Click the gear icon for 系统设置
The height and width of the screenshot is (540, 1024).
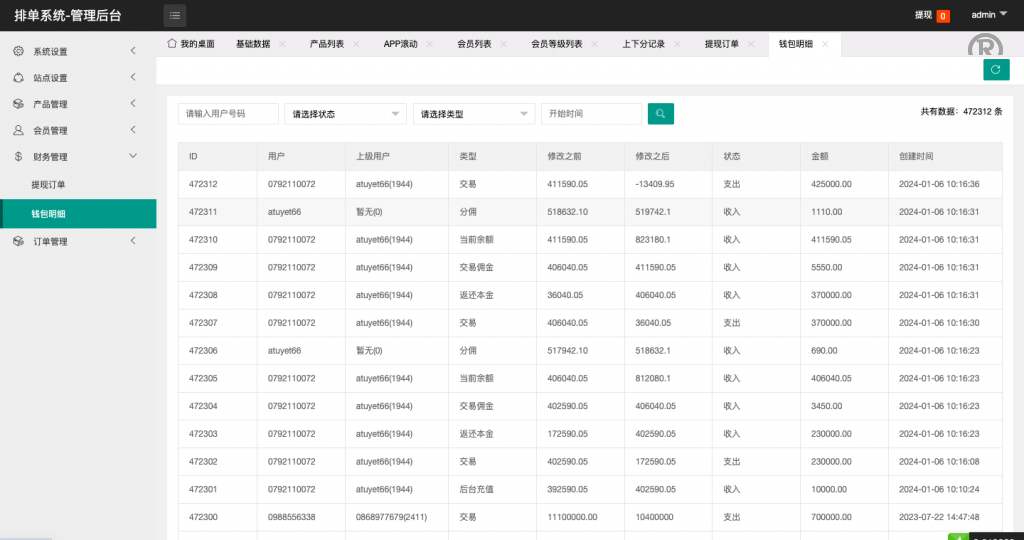[x=18, y=51]
